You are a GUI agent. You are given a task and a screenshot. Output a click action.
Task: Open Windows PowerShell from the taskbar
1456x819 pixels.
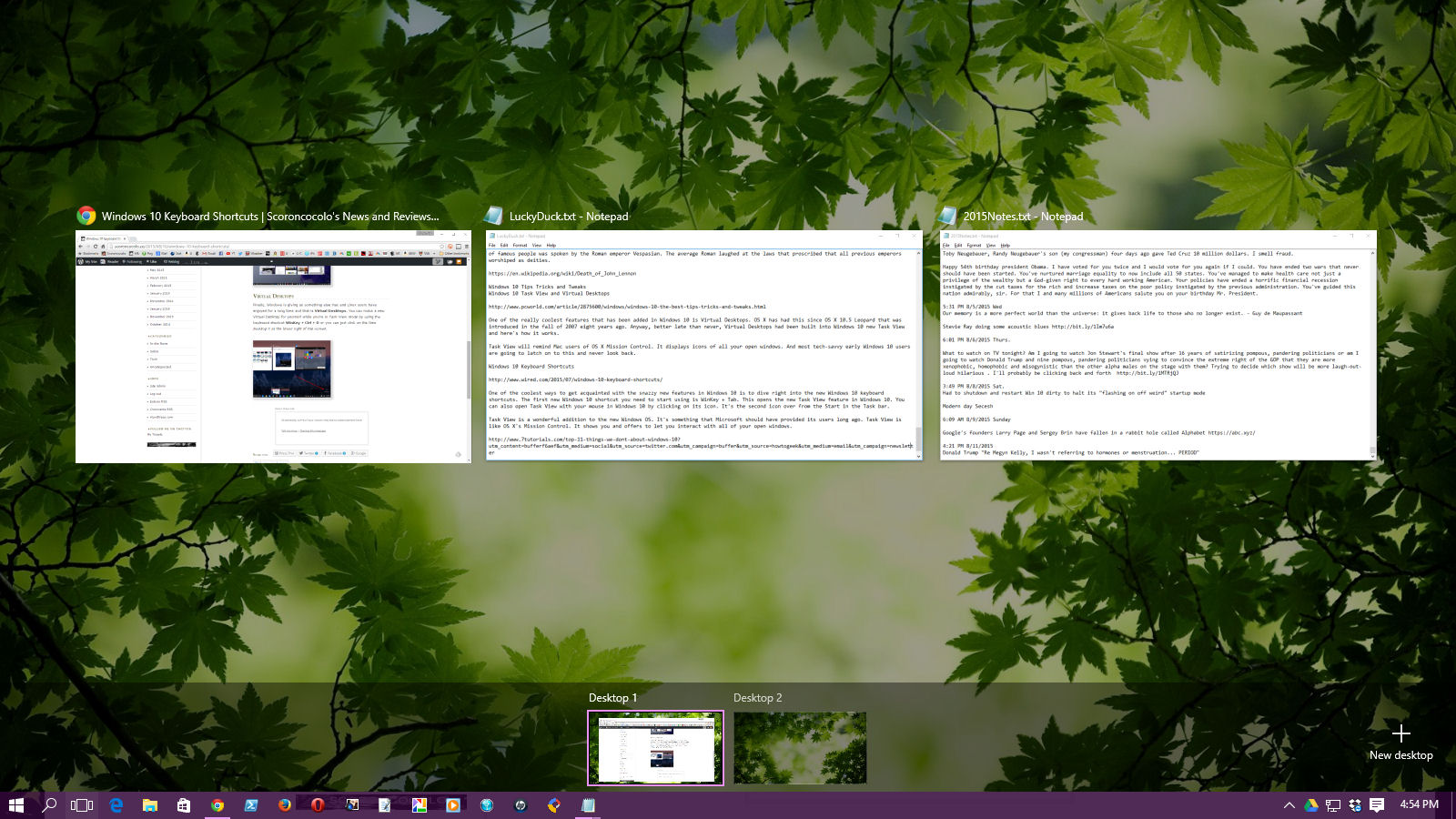point(250,804)
